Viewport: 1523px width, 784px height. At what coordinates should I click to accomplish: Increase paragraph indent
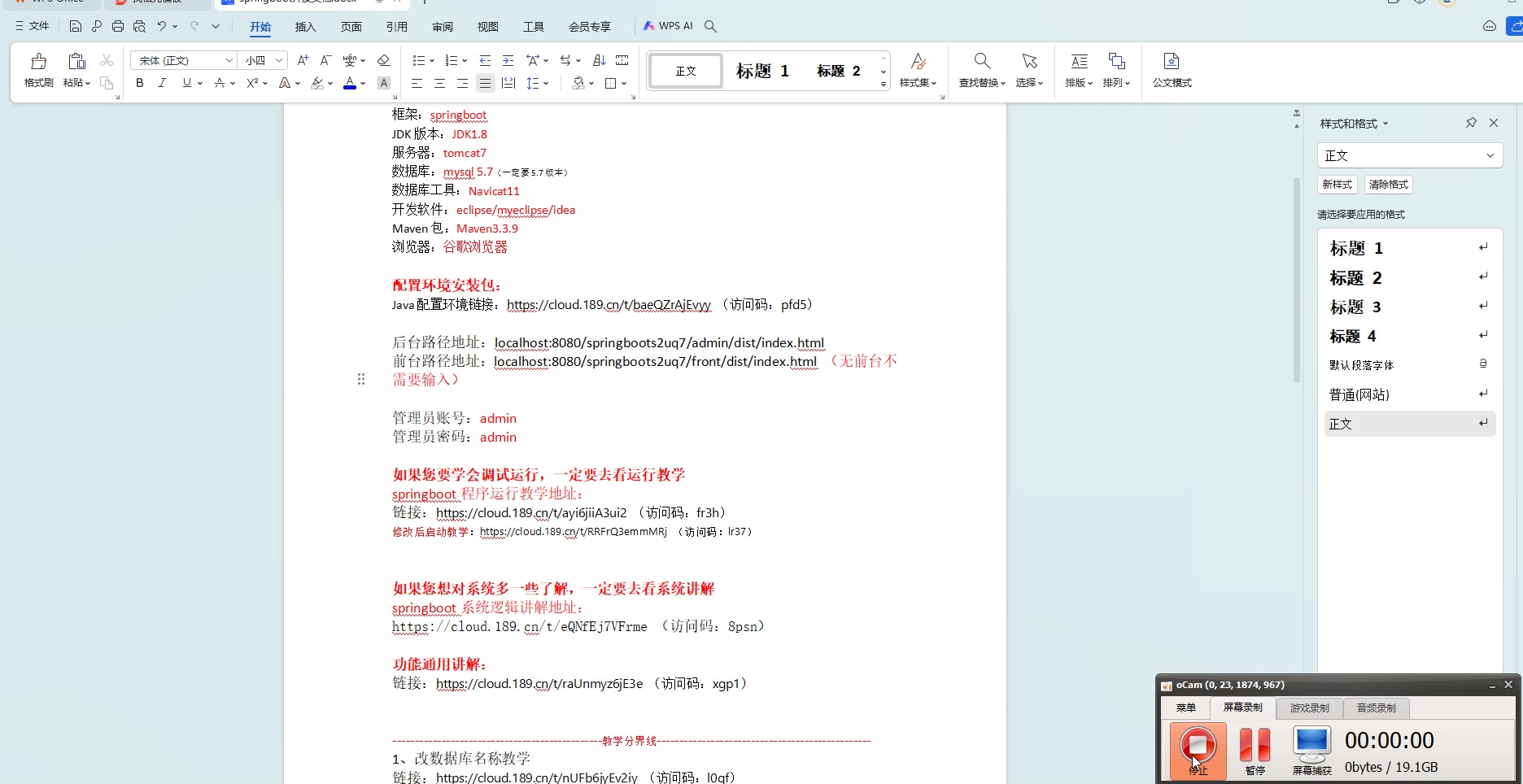pyautogui.click(x=508, y=60)
